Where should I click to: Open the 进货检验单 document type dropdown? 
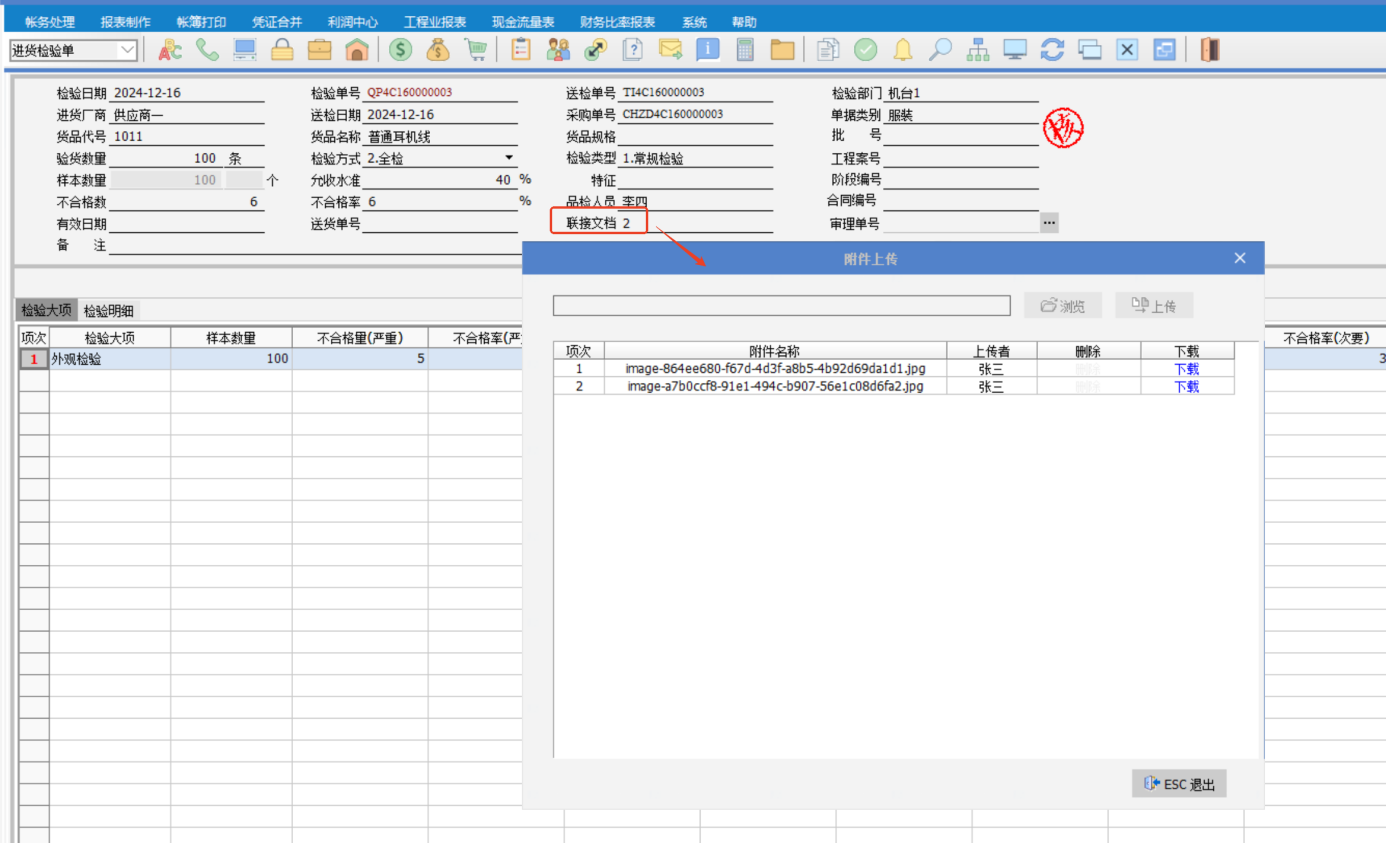point(127,50)
